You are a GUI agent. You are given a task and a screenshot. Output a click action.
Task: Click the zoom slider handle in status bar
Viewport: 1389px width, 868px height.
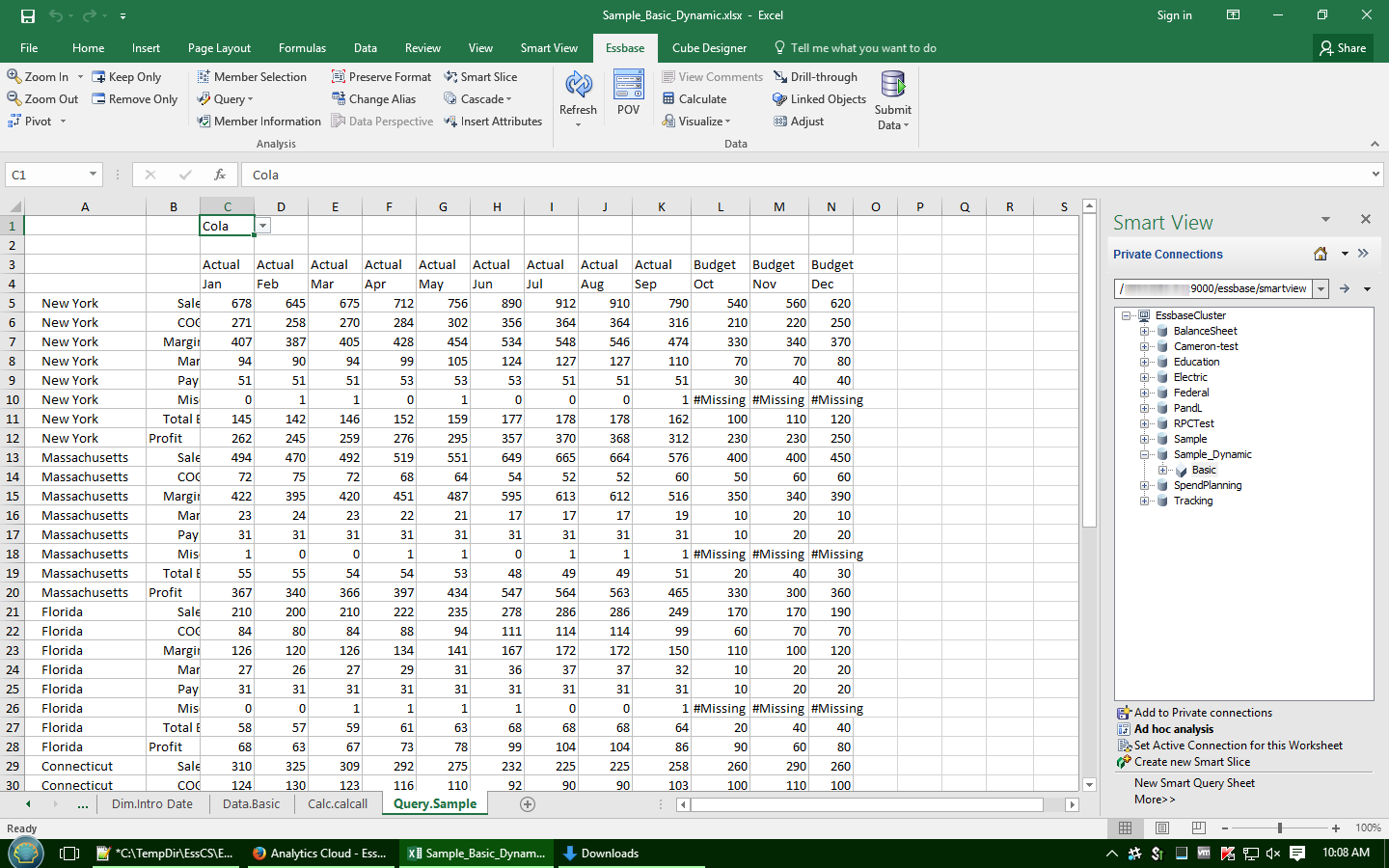[x=1279, y=827]
